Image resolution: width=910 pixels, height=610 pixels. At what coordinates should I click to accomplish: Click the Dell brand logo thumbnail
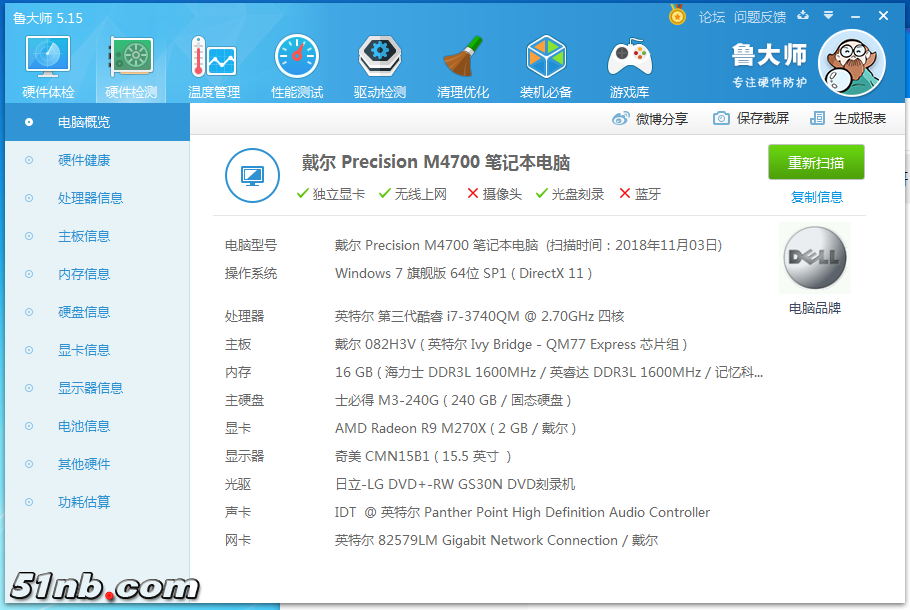coord(814,258)
